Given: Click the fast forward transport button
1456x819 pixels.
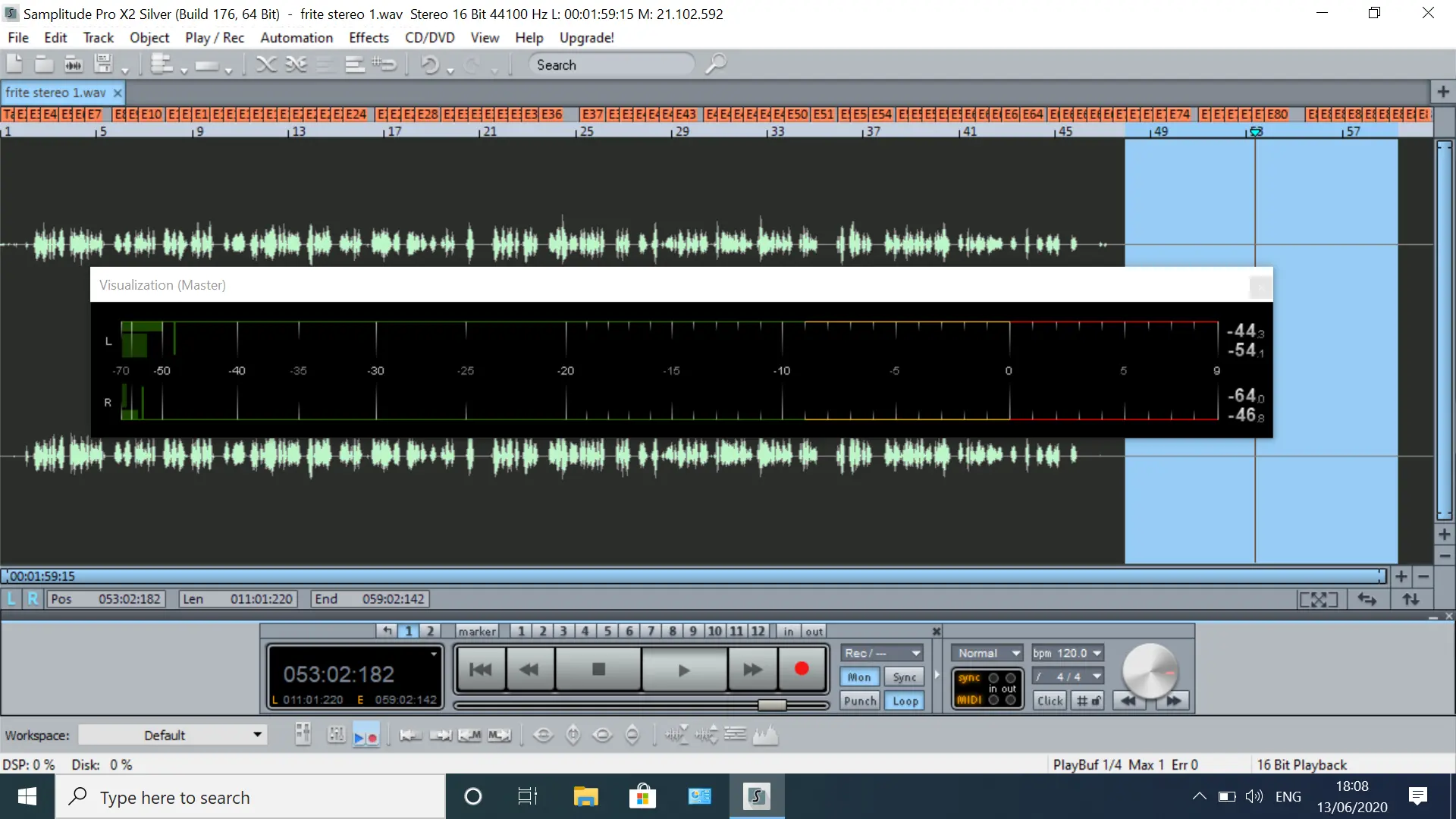Looking at the screenshot, I should point(752,670).
